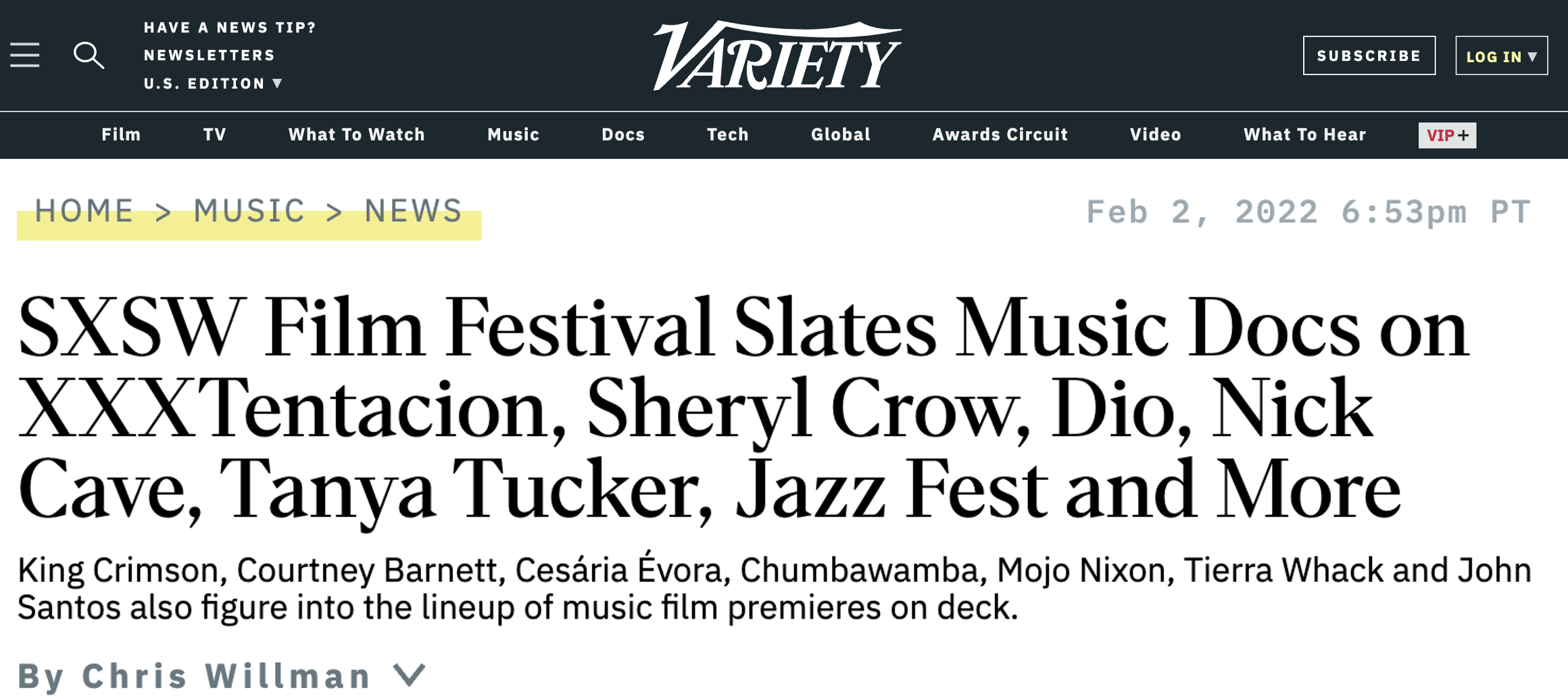Expand the U.S. Edition dropdown
Viewport: 1568px width, 699px height.
point(213,84)
